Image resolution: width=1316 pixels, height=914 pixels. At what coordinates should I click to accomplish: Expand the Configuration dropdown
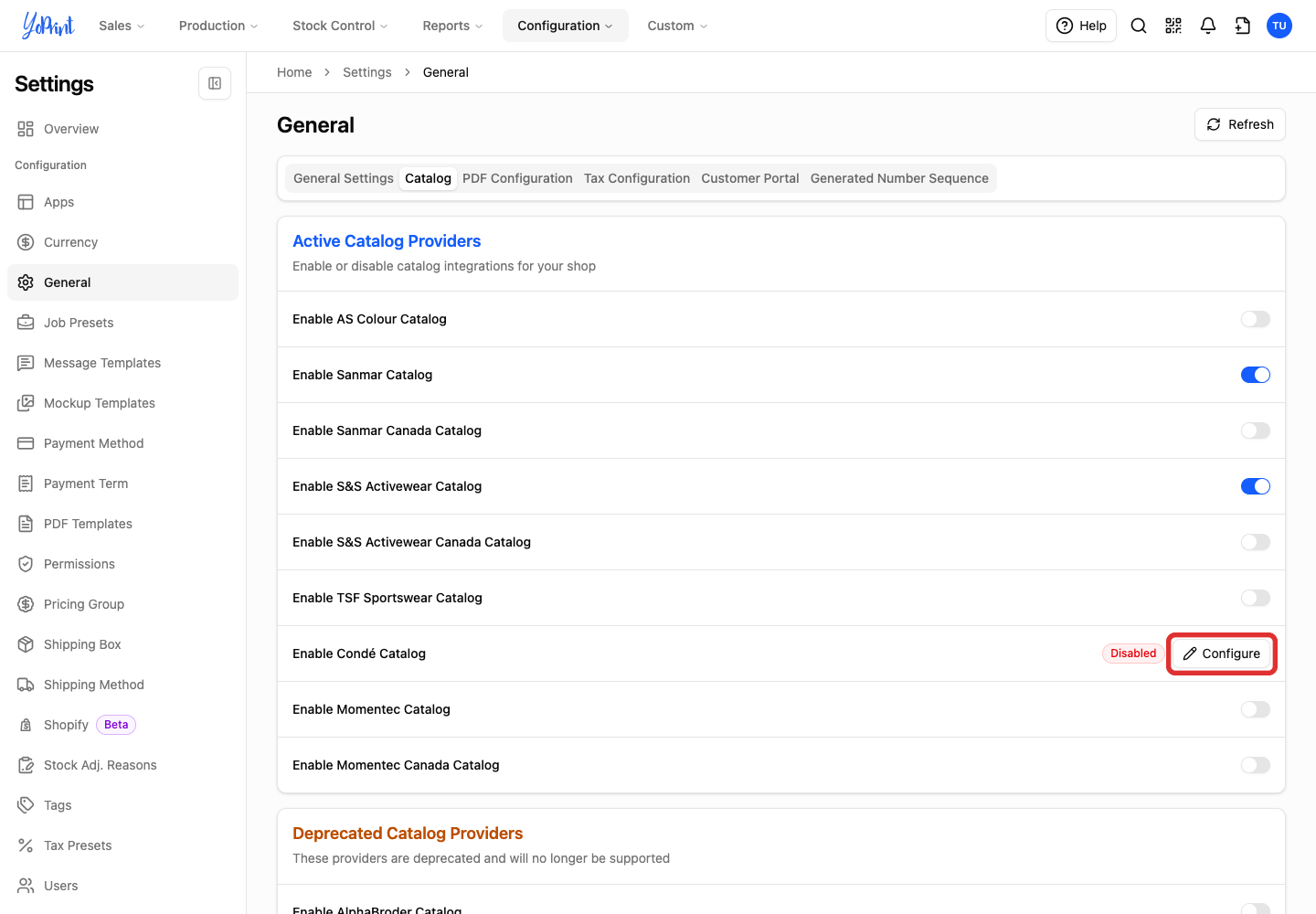click(565, 26)
